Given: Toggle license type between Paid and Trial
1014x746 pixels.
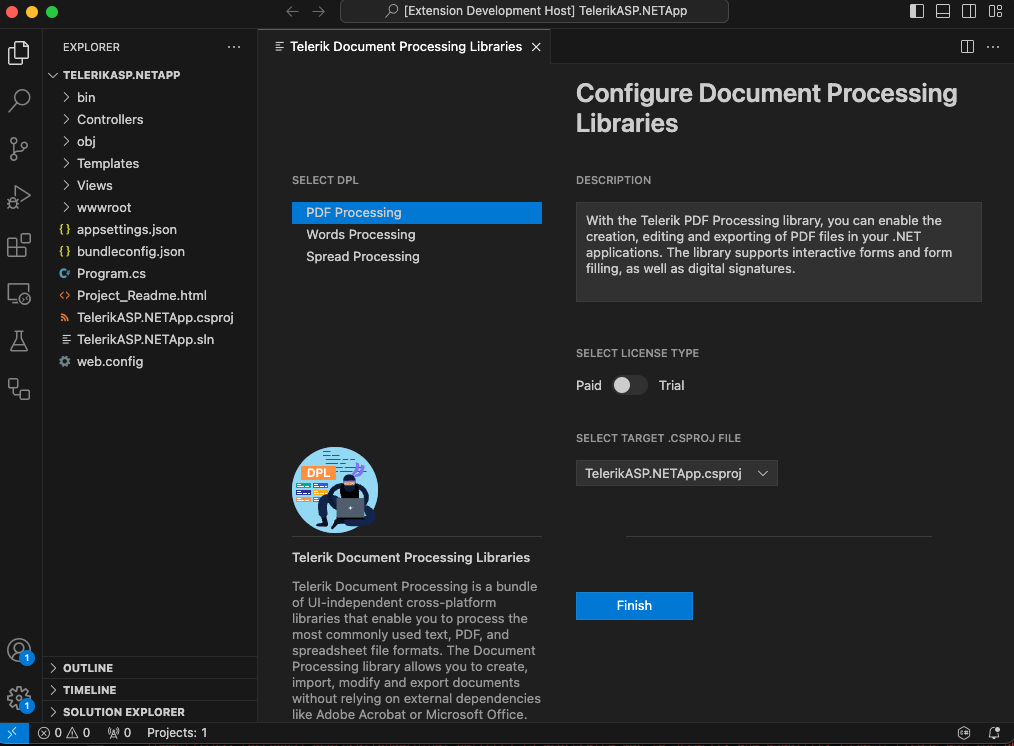Looking at the screenshot, I should (x=630, y=385).
